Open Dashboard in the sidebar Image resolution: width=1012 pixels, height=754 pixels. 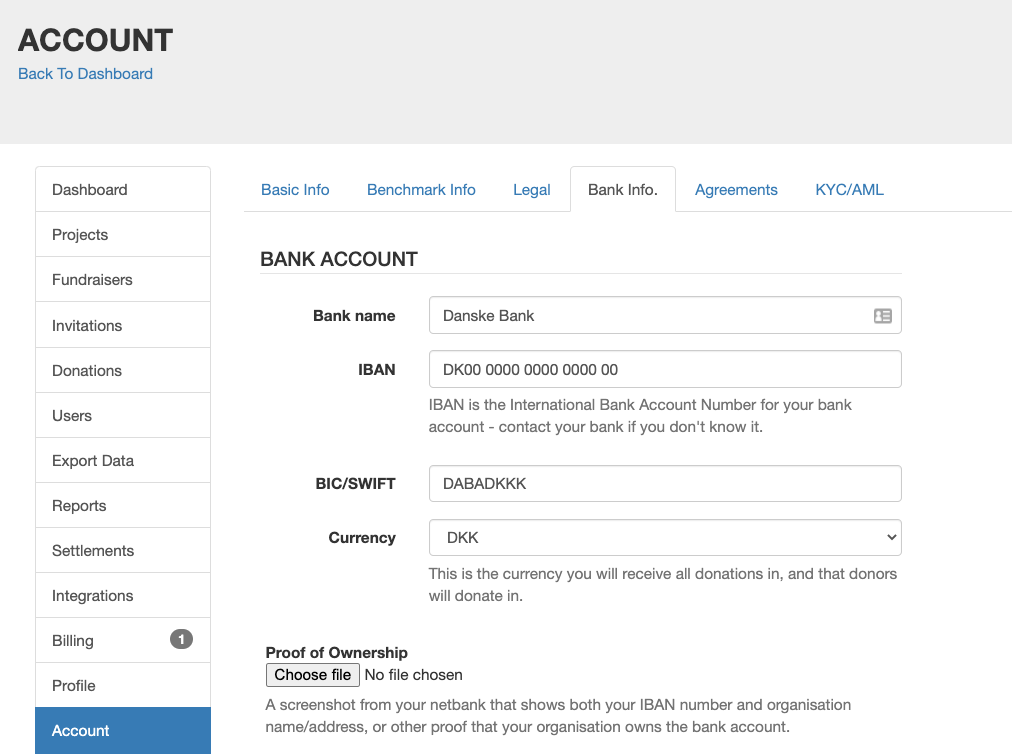click(x=123, y=190)
